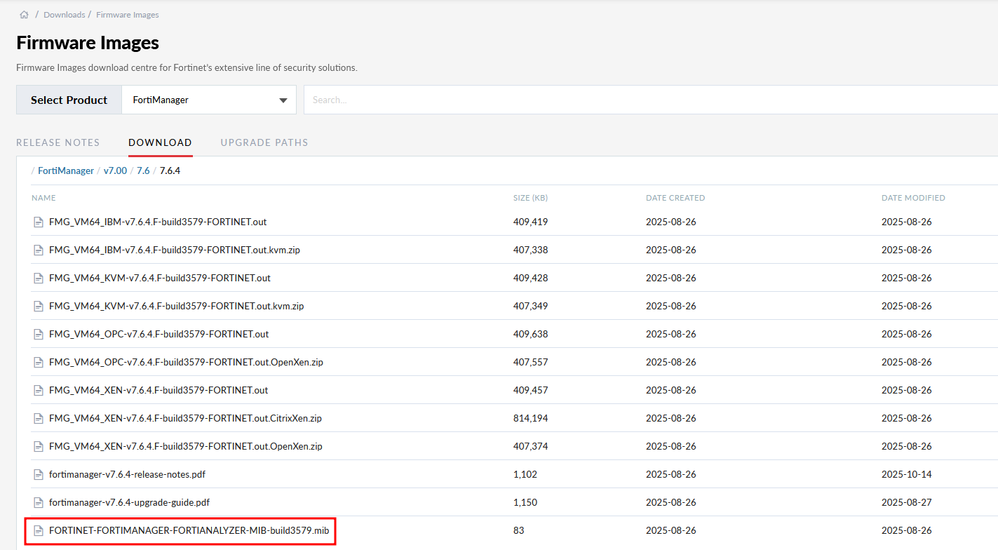Click file icon for FMG_VM64_IBM out.kvm.zip
The image size is (998, 550).
(x=38, y=250)
